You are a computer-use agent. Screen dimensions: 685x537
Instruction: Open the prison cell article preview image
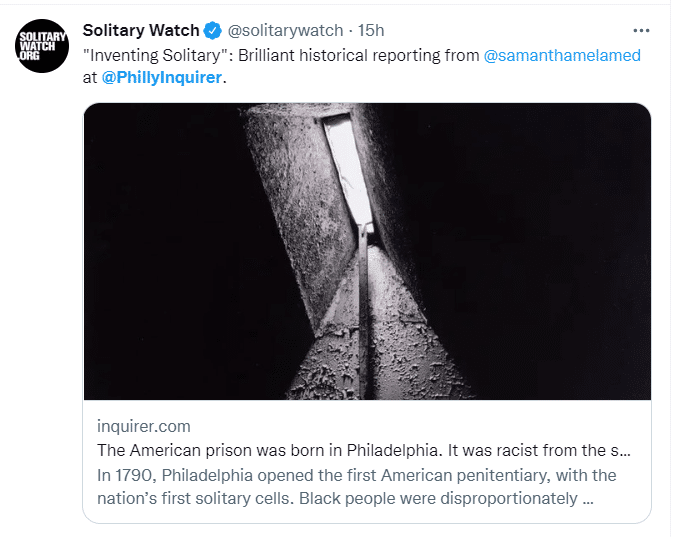click(367, 252)
